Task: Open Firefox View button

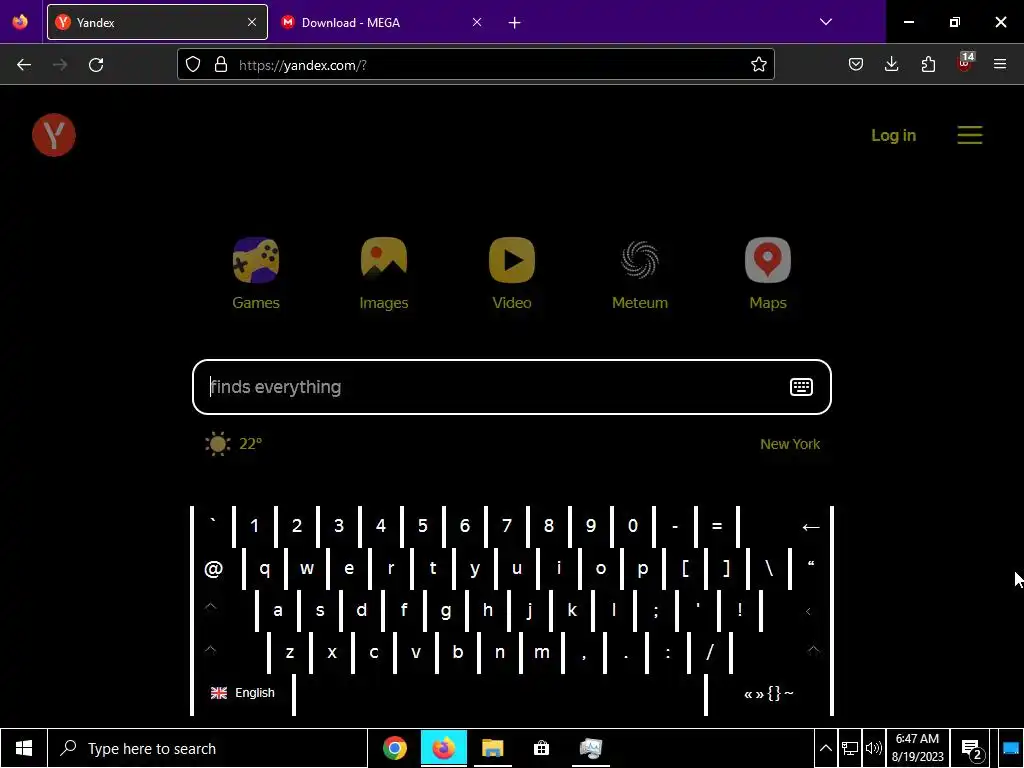Action: coord(20,22)
